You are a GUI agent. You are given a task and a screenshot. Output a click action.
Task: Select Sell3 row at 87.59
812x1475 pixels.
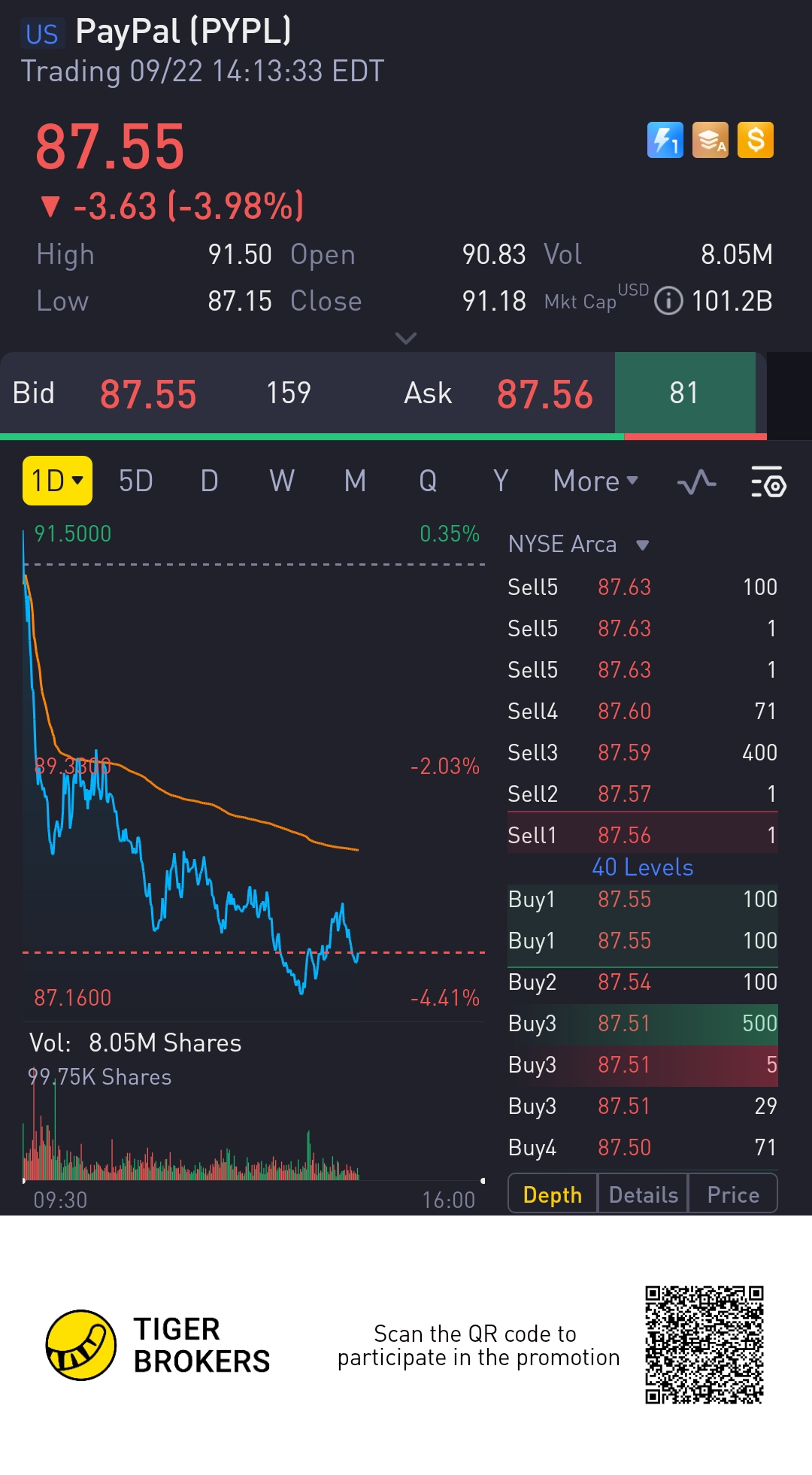point(643,752)
